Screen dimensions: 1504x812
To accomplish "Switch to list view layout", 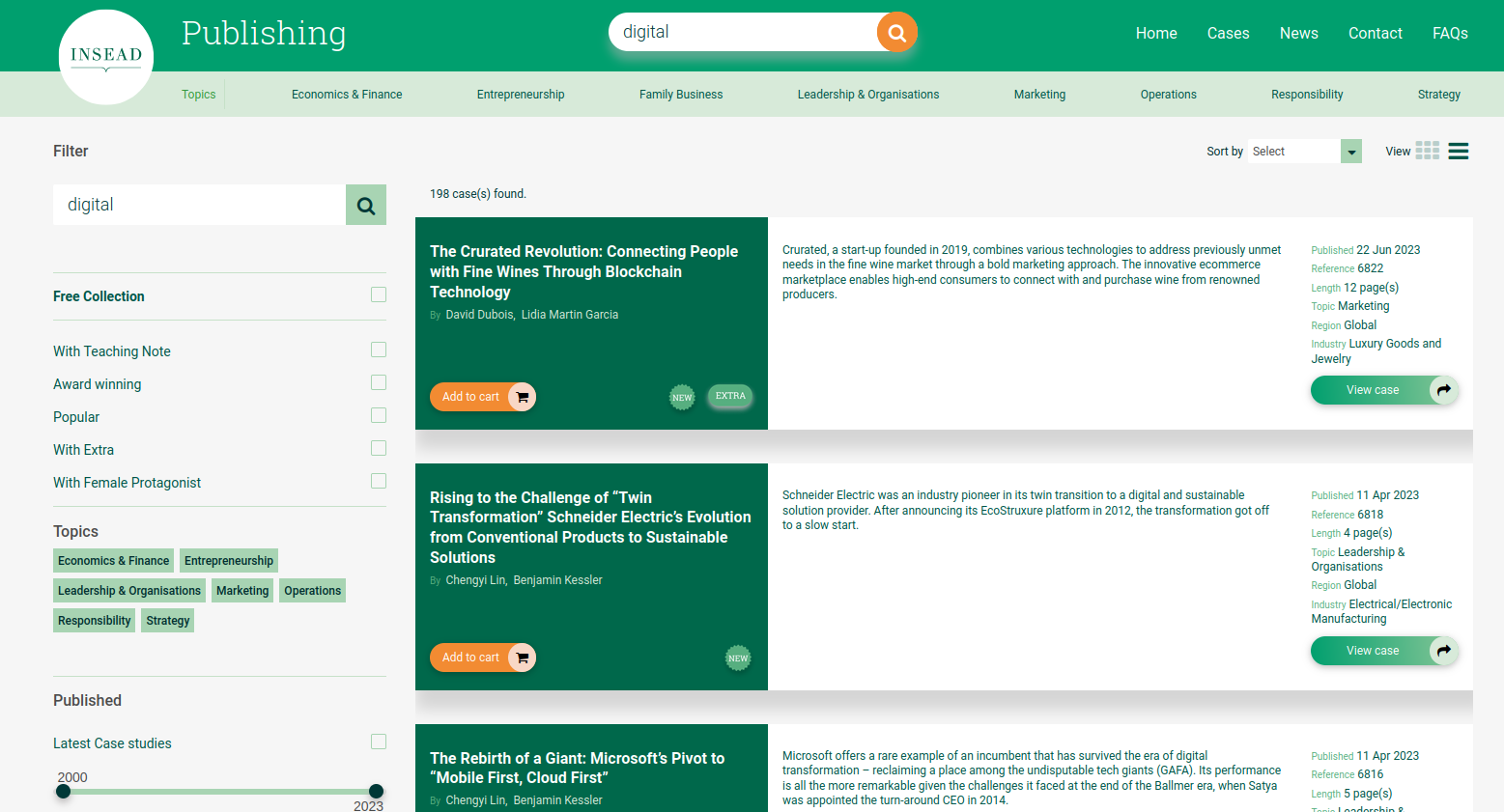I will pos(1459,151).
